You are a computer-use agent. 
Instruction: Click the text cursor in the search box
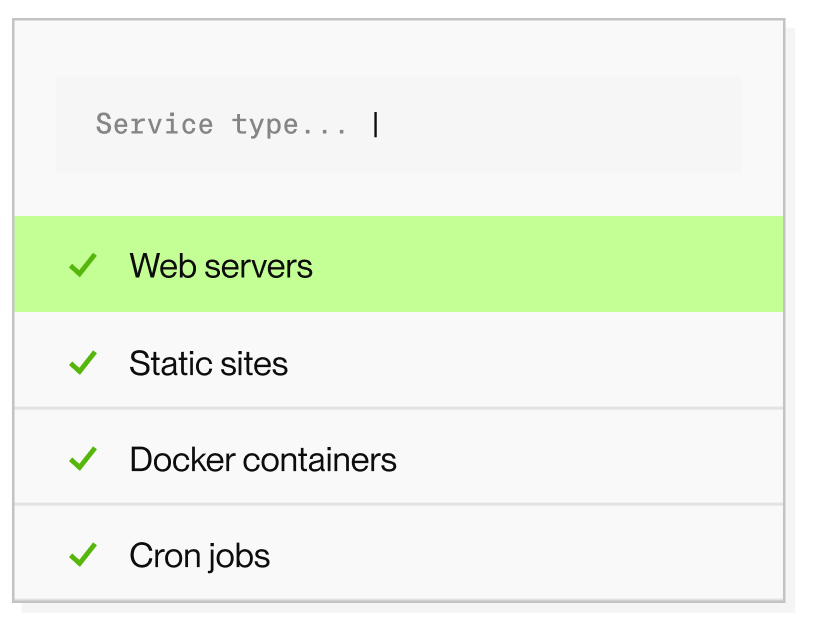pyautogui.click(x=376, y=125)
